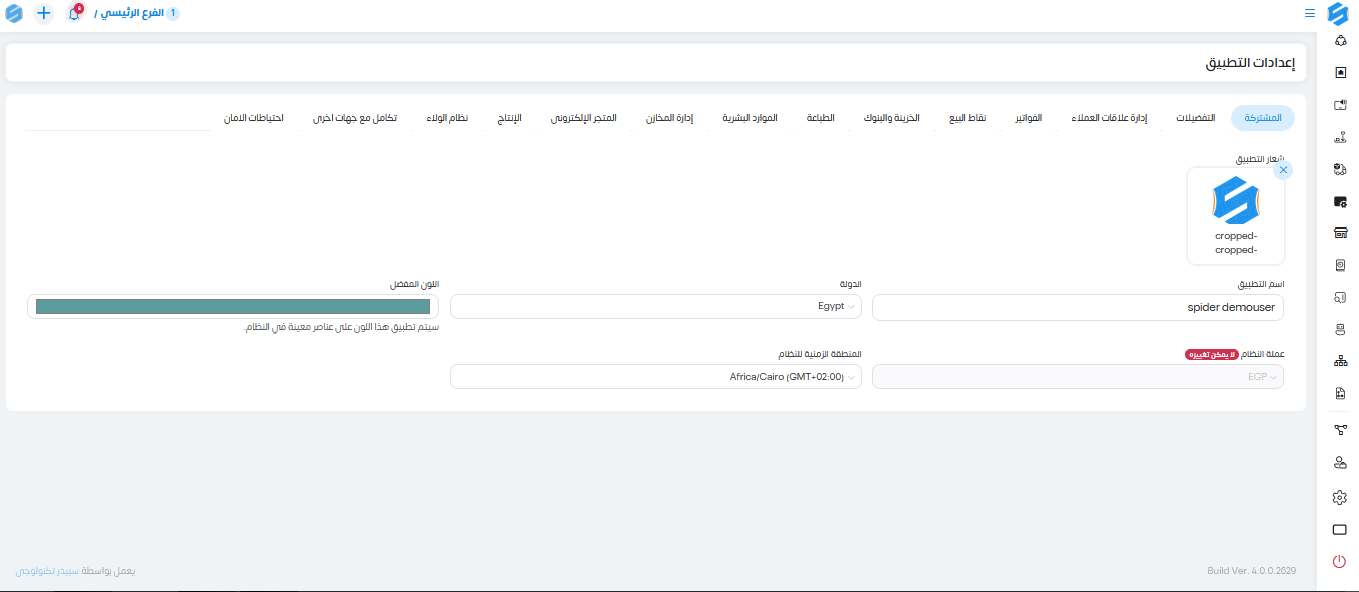Open the connected nodes icon in the sidebar
The image size is (1359, 592).
point(1340,430)
